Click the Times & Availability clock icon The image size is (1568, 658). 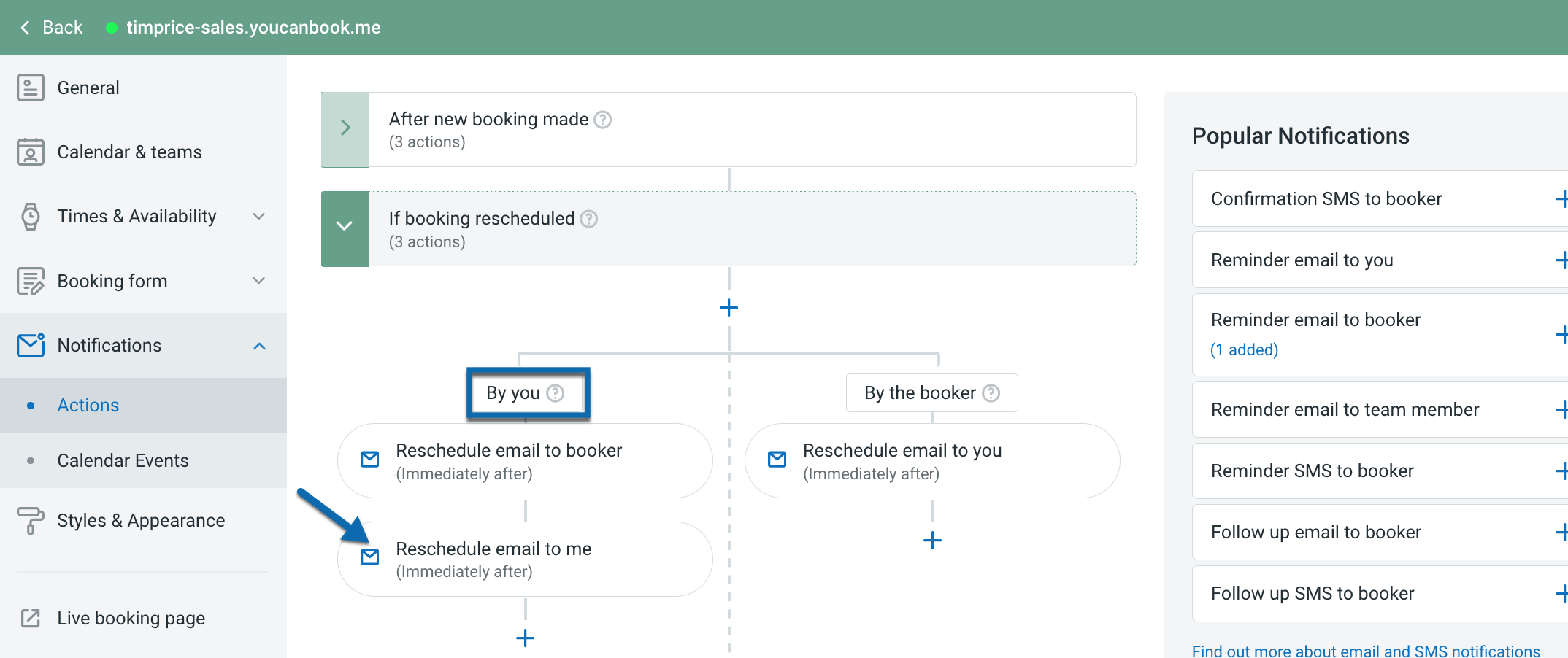click(x=31, y=215)
